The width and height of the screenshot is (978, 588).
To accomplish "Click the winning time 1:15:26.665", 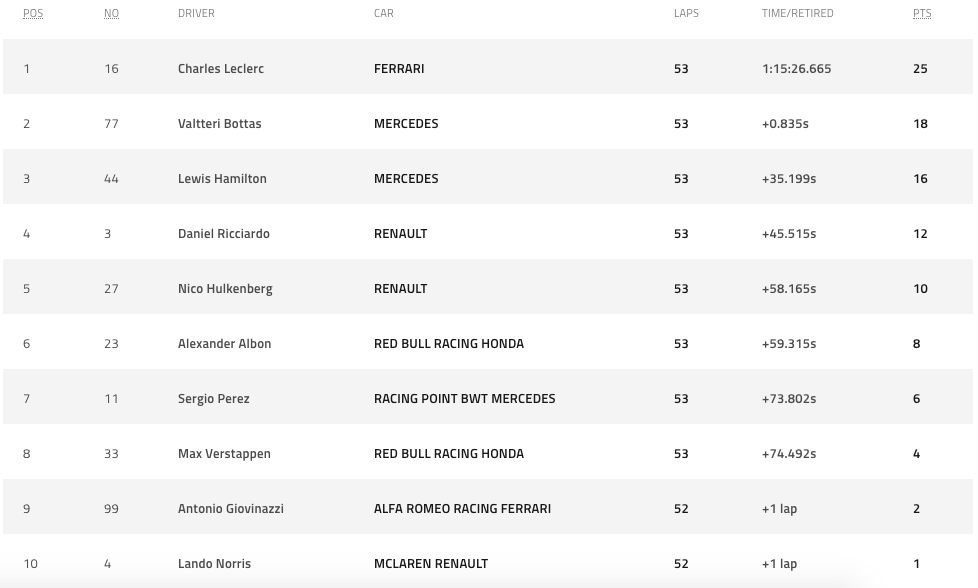I will [796, 69].
